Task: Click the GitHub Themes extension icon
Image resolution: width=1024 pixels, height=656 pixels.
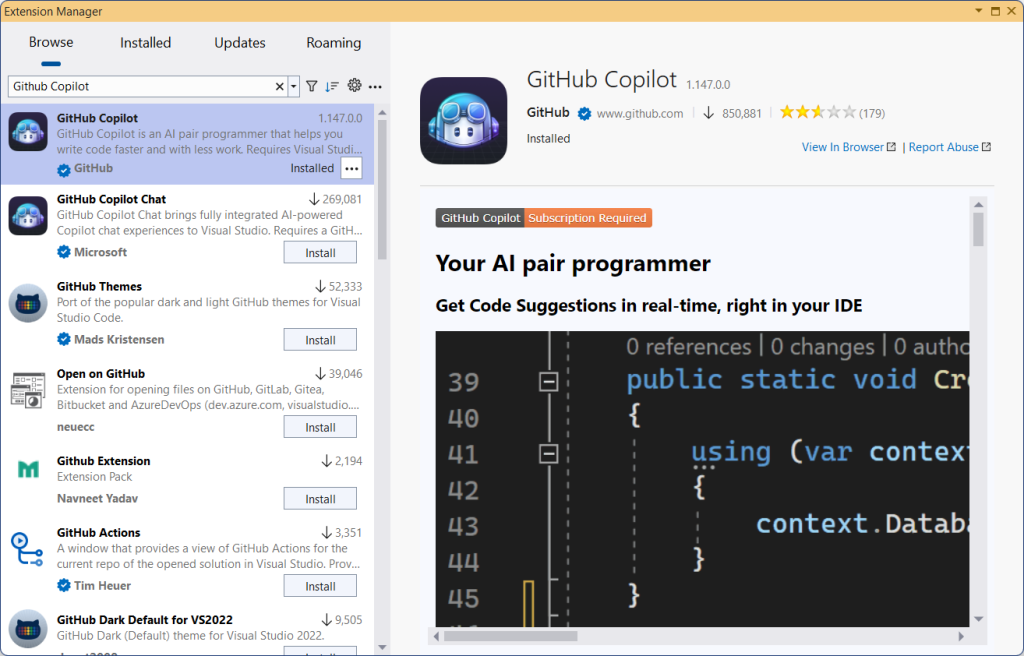Action: 27,303
